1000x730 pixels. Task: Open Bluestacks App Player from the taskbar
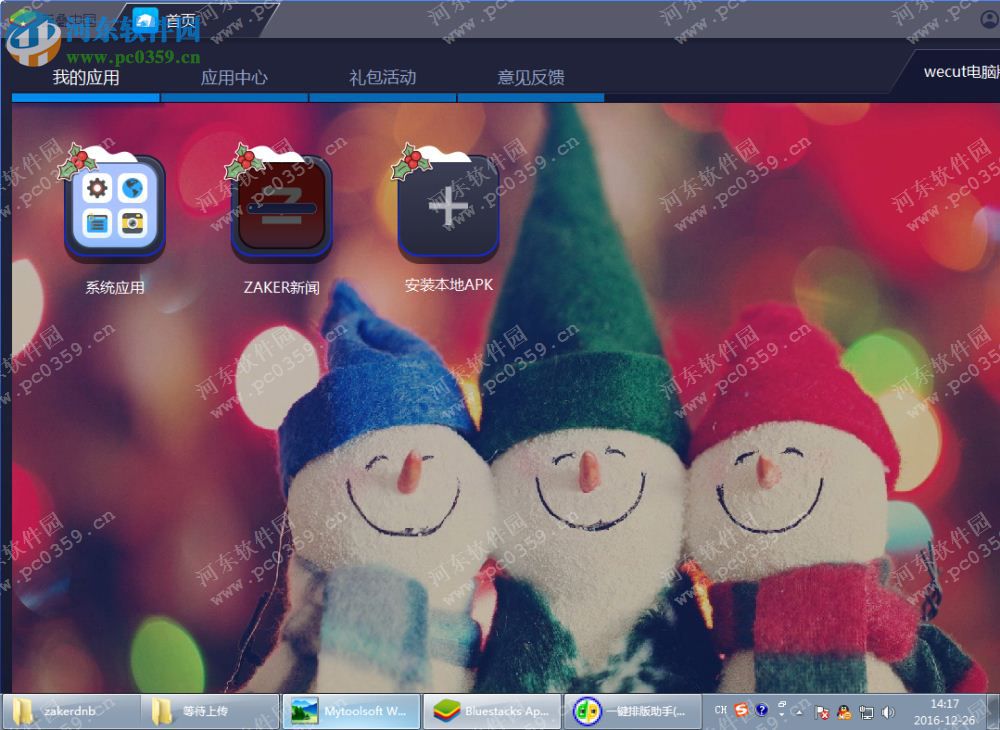point(487,711)
